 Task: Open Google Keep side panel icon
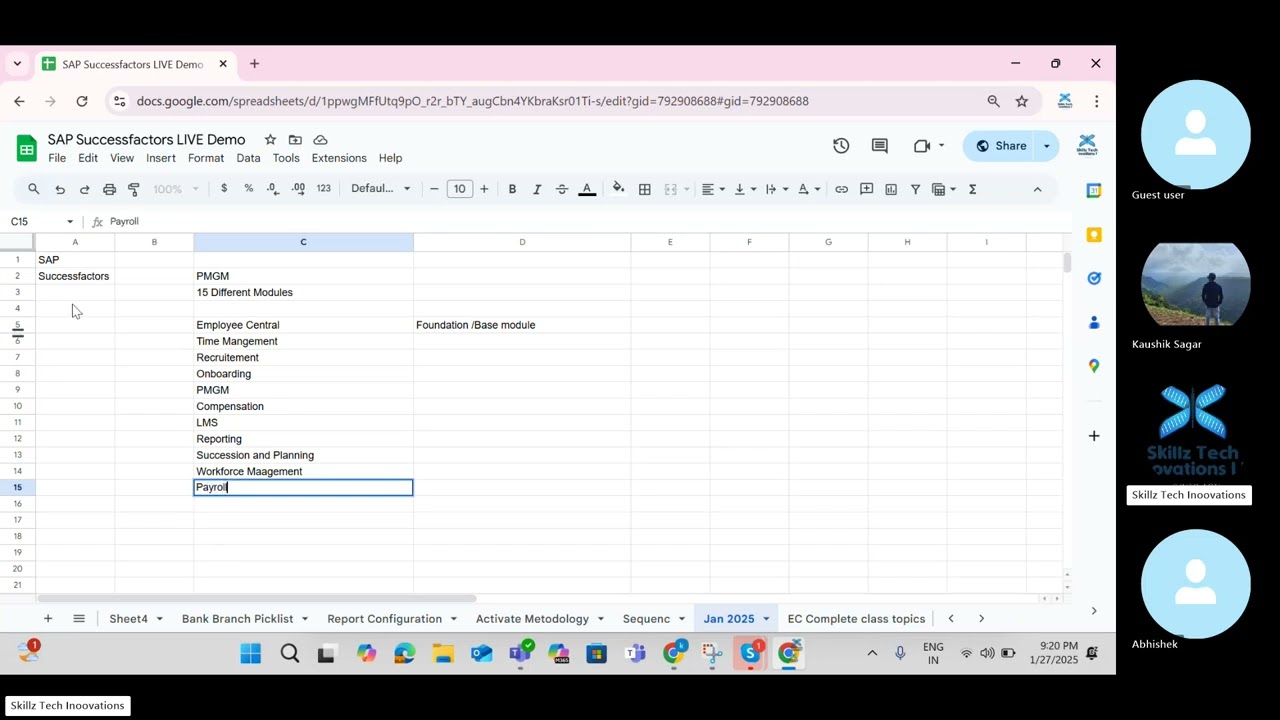coord(1094,234)
